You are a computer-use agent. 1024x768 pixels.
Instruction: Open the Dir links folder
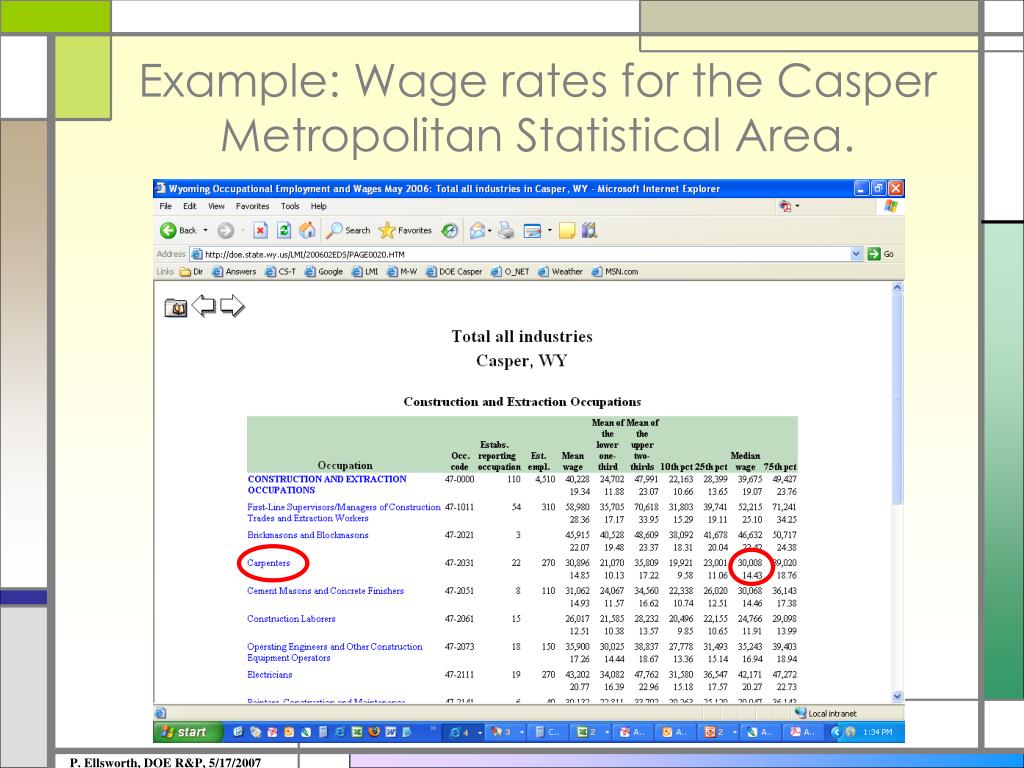point(191,272)
